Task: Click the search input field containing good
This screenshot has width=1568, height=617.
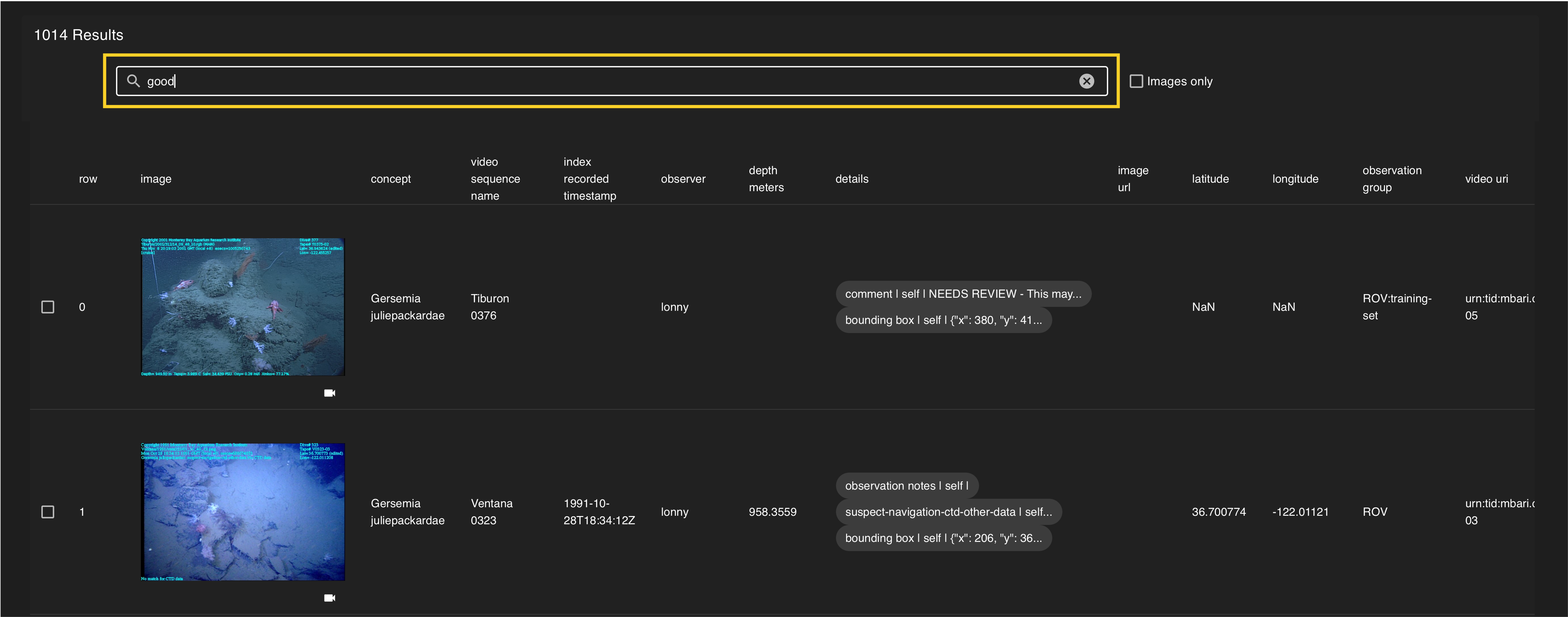Action: (x=609, y=81)
